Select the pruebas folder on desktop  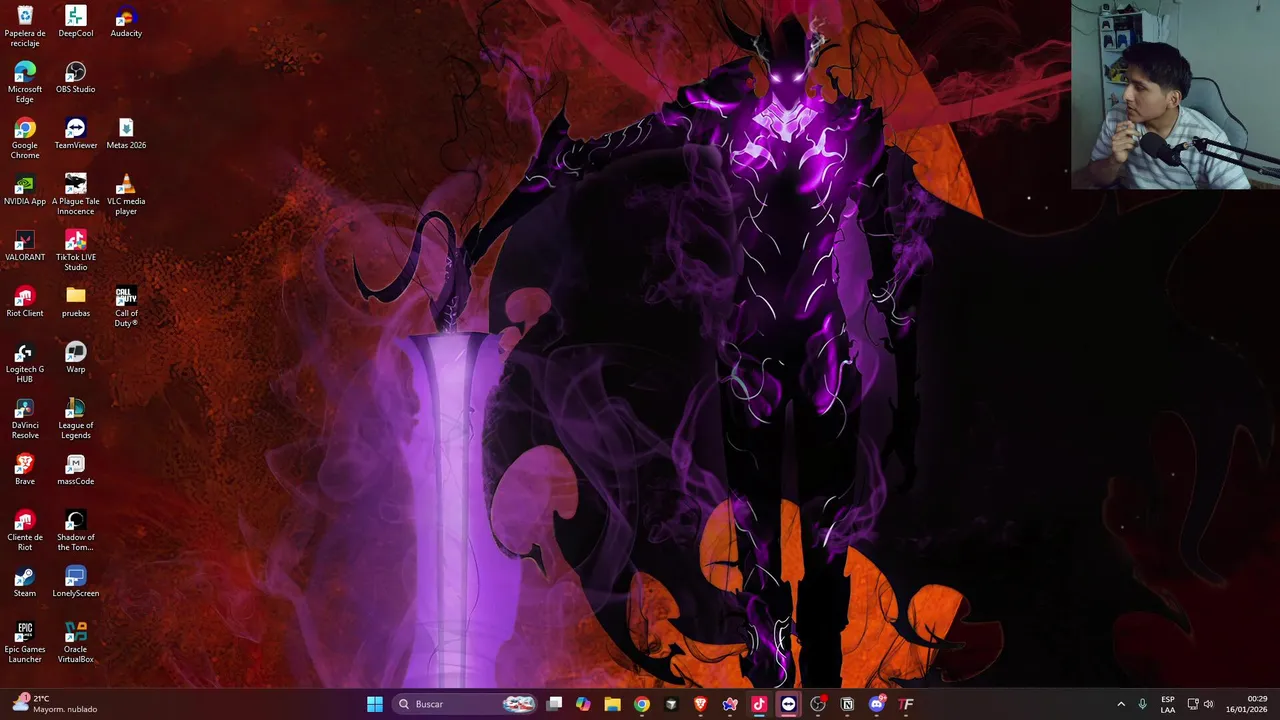pos(76,302)
